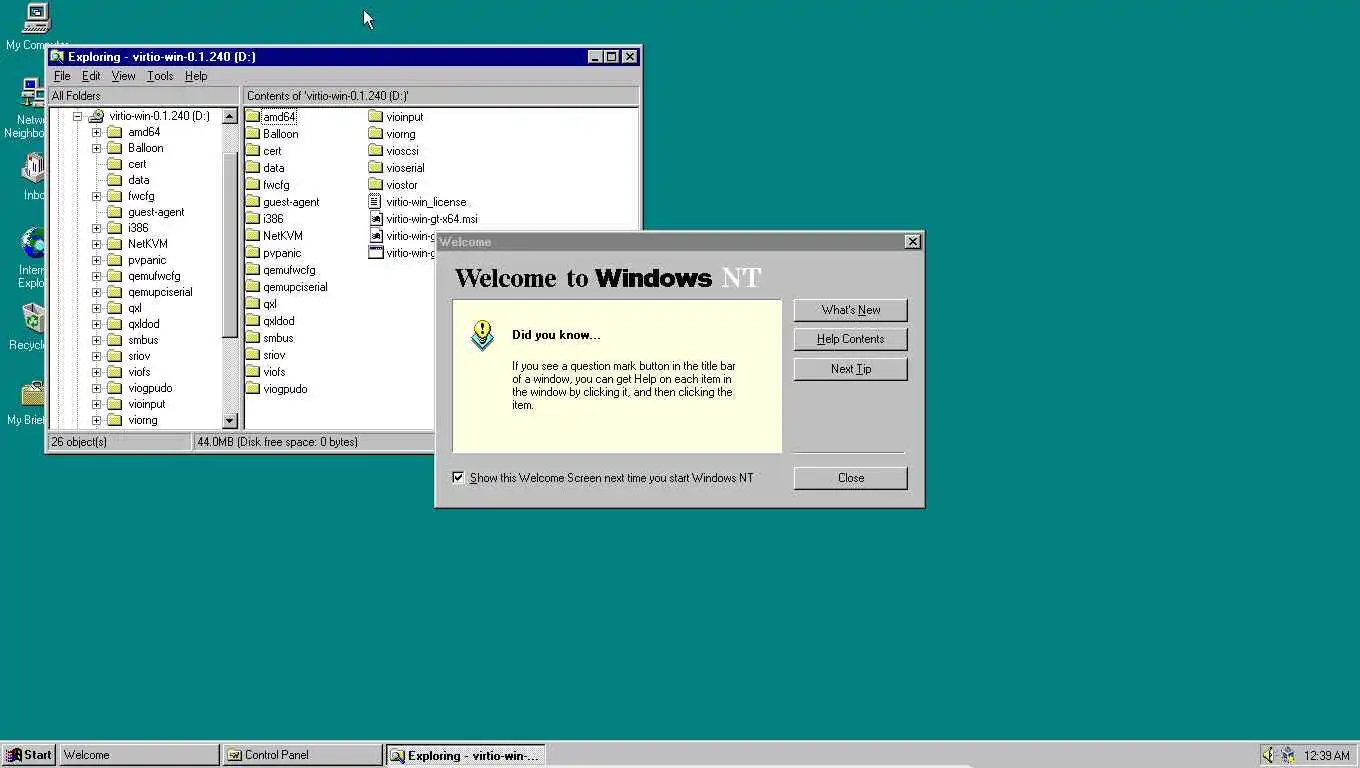The height and width of the screenshot is (768, 1360).
Task: Click the Exploring taskbar button
Action: (x=465, y=755)
